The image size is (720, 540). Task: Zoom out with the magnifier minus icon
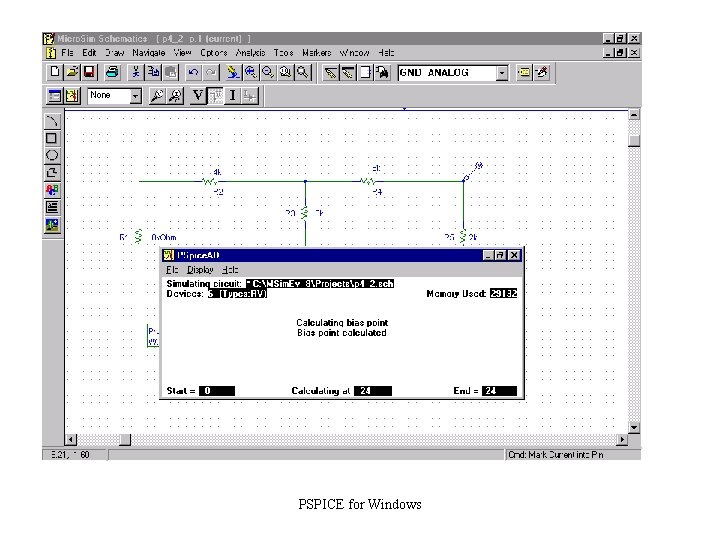click(x=268, y=72)
